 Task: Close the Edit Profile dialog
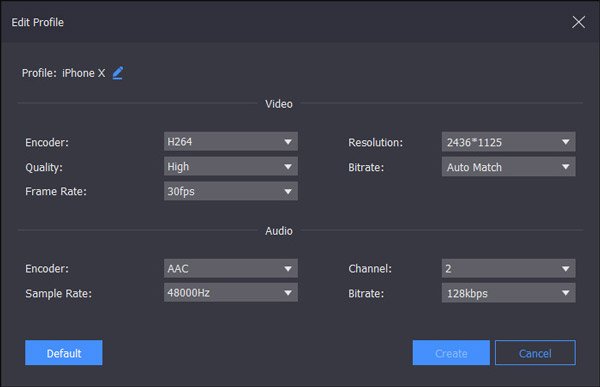[578, 22]
